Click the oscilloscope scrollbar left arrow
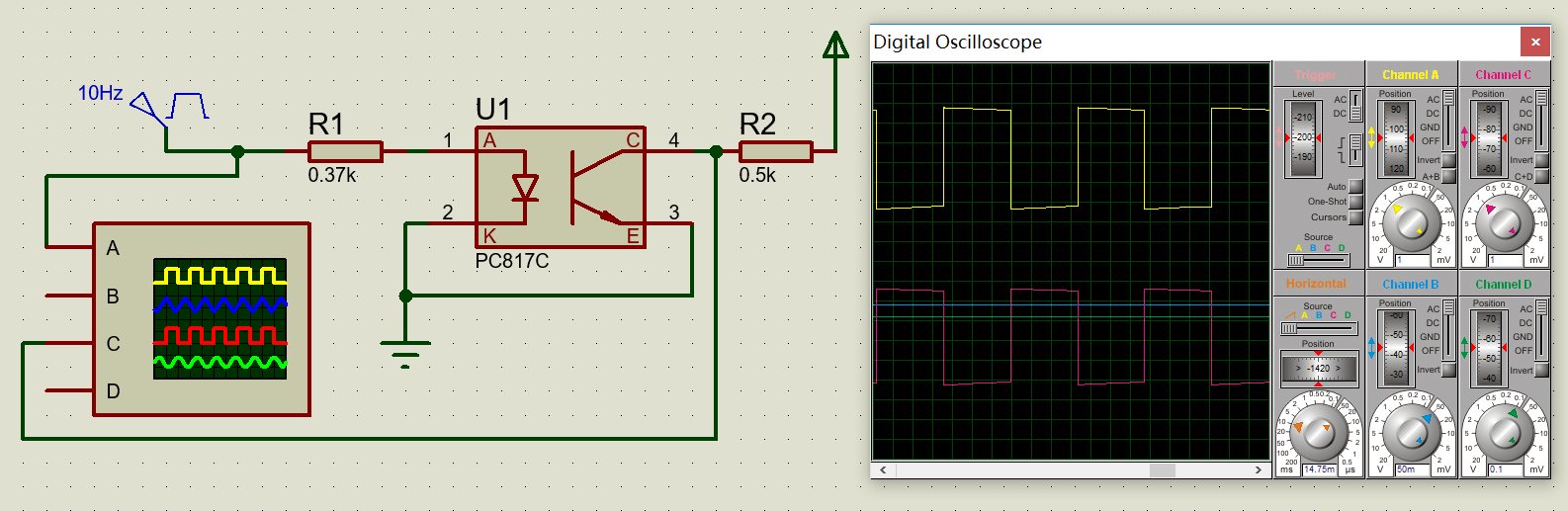 coord(883,470)
